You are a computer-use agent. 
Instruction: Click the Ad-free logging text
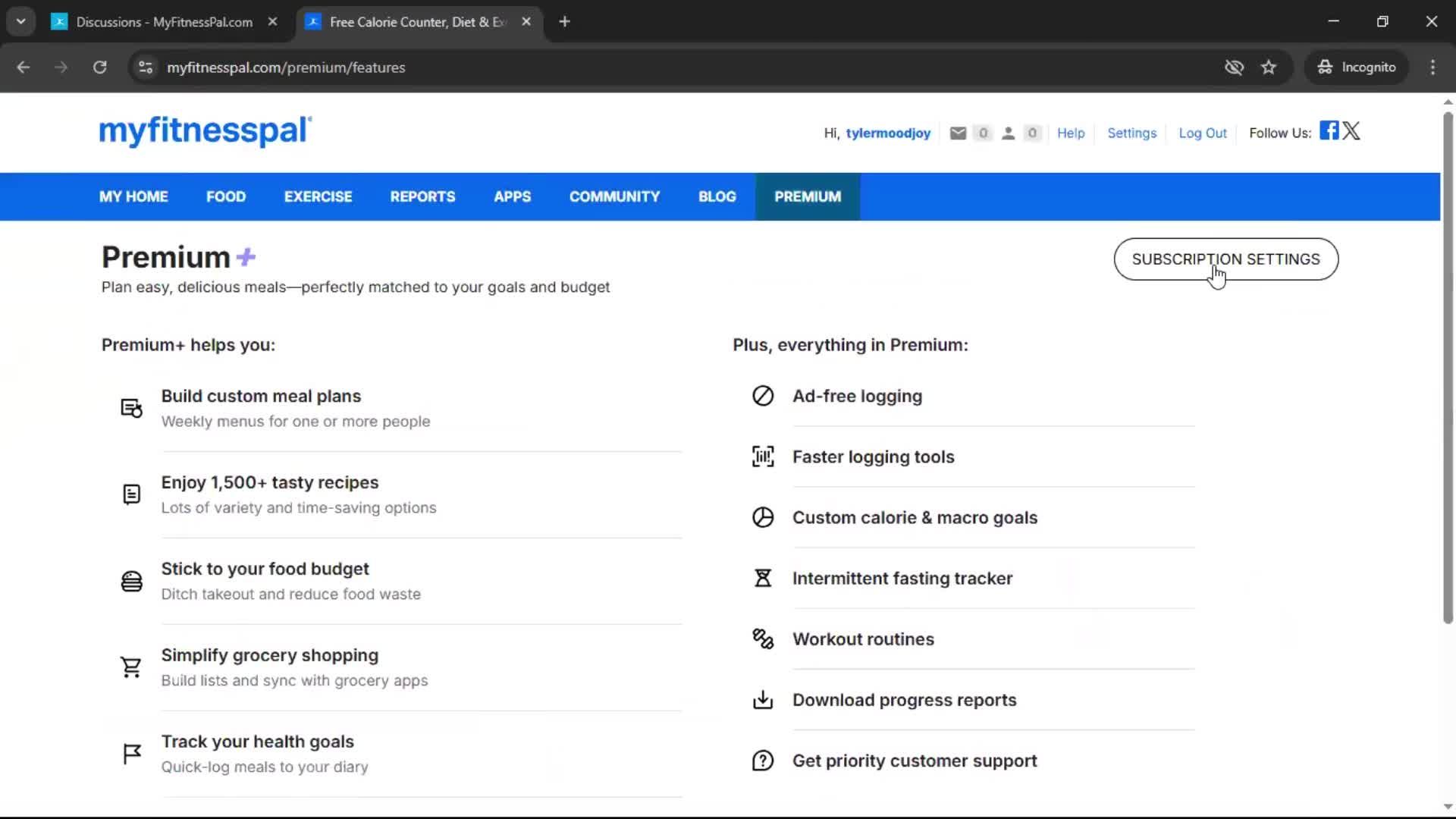[858, 397]
